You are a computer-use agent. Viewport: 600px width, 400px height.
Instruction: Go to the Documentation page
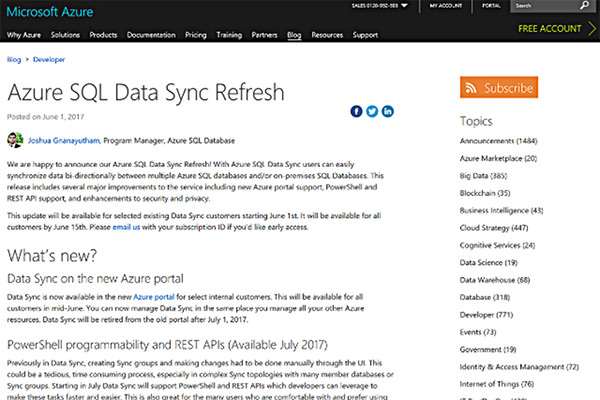coord(151,35)
